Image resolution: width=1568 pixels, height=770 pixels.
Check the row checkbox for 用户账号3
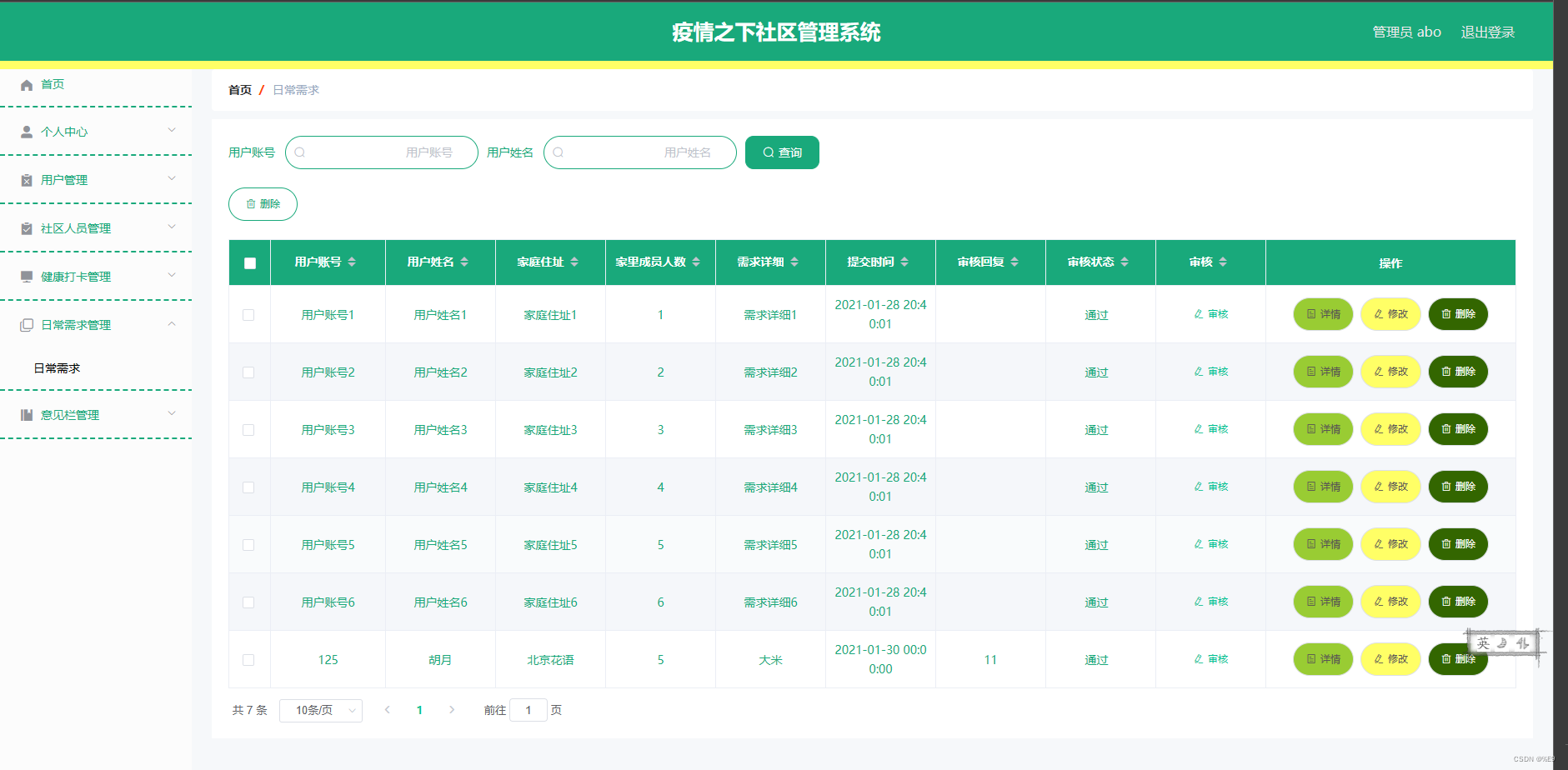[x=248, y=430]
